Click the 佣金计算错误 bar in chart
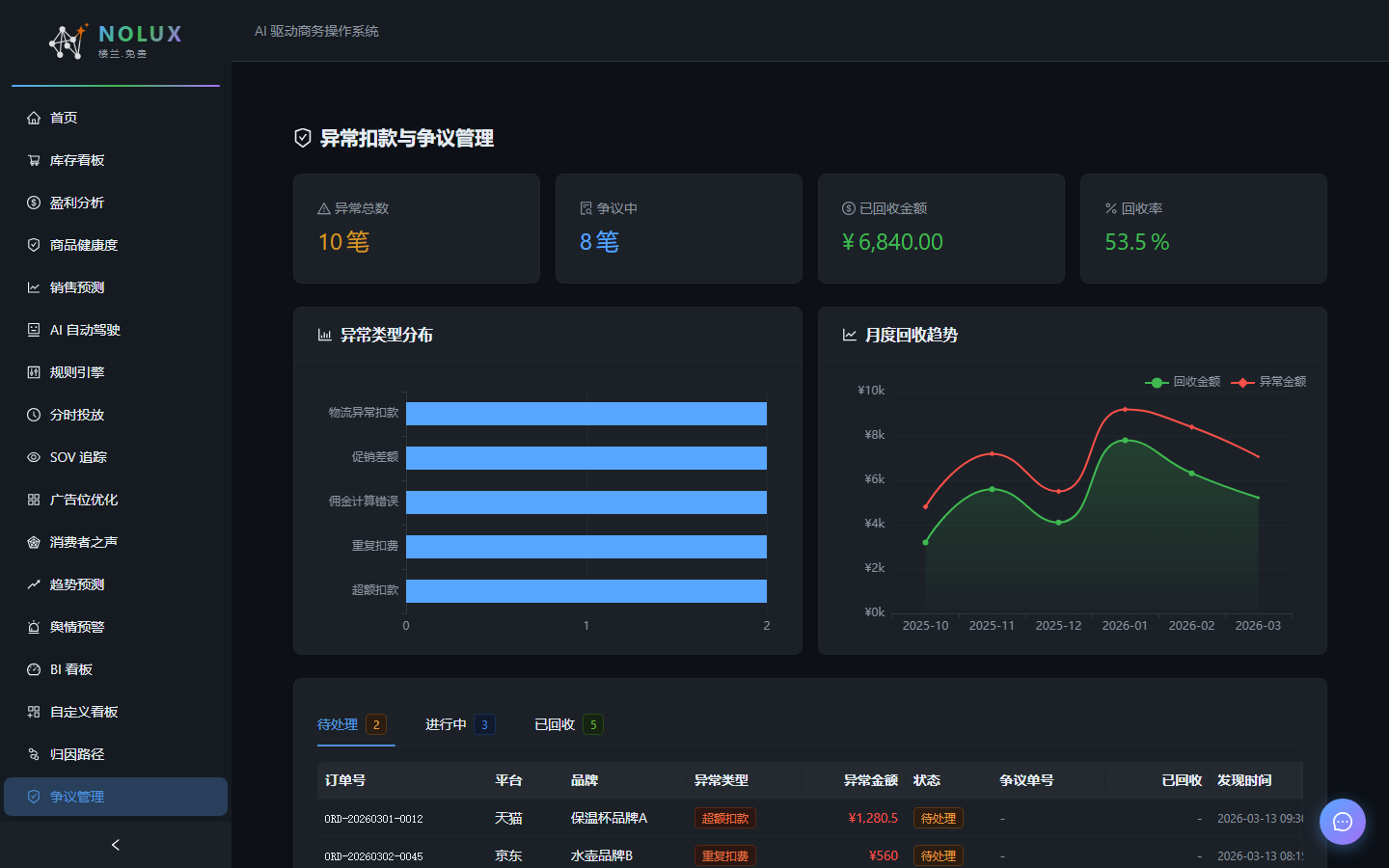Viewport: 1389px width, 868px height. click(x=586, y=502)
